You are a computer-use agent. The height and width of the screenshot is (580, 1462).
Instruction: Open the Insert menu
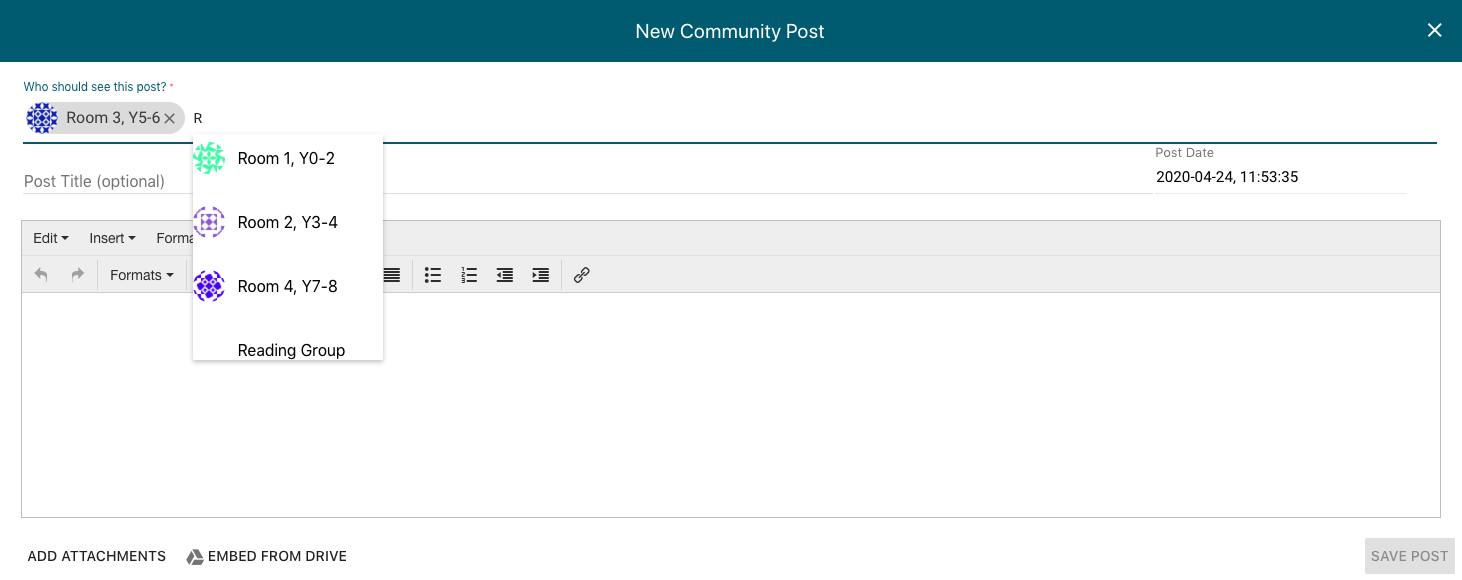coord(112,238)
